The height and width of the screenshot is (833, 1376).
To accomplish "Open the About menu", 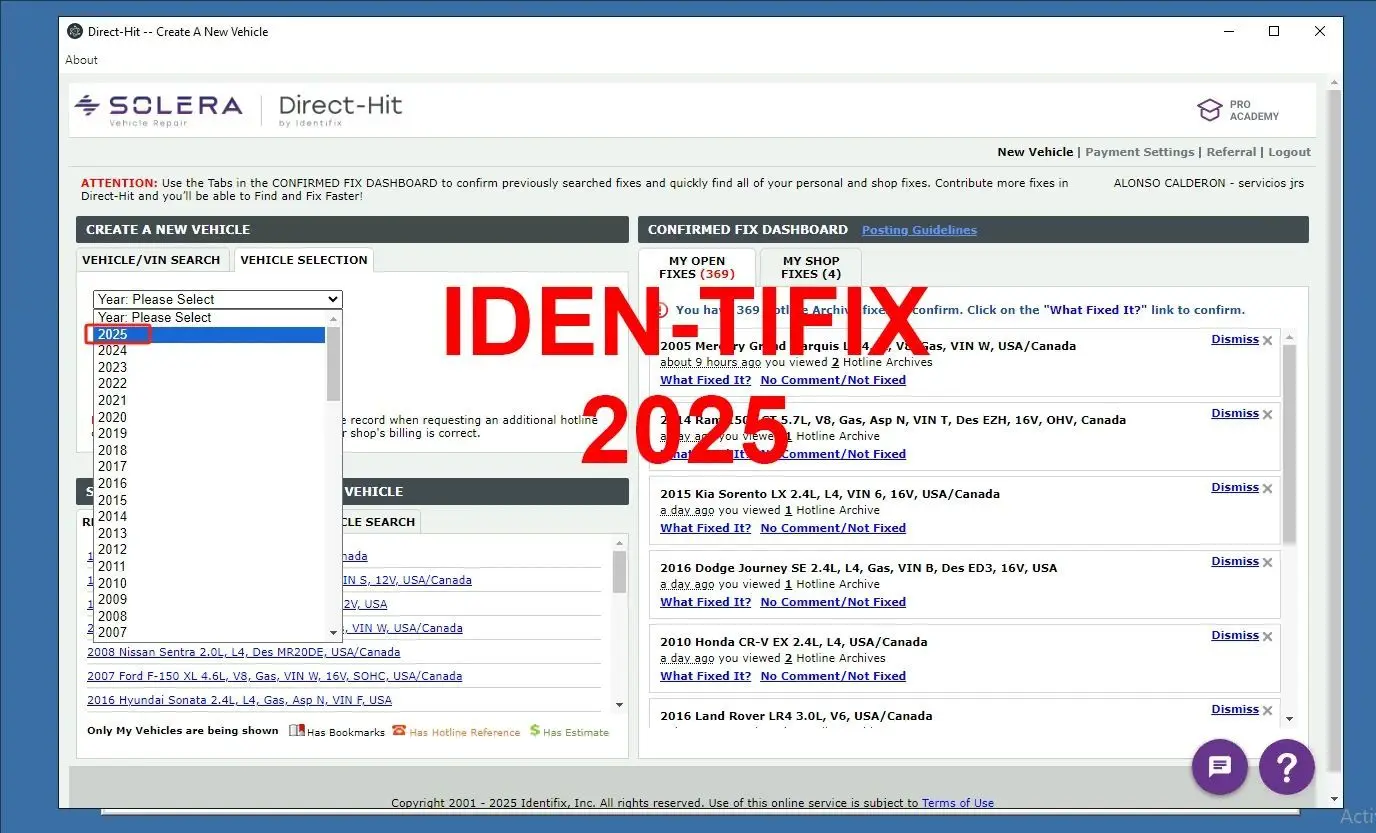I will click(x=81, y=60).
